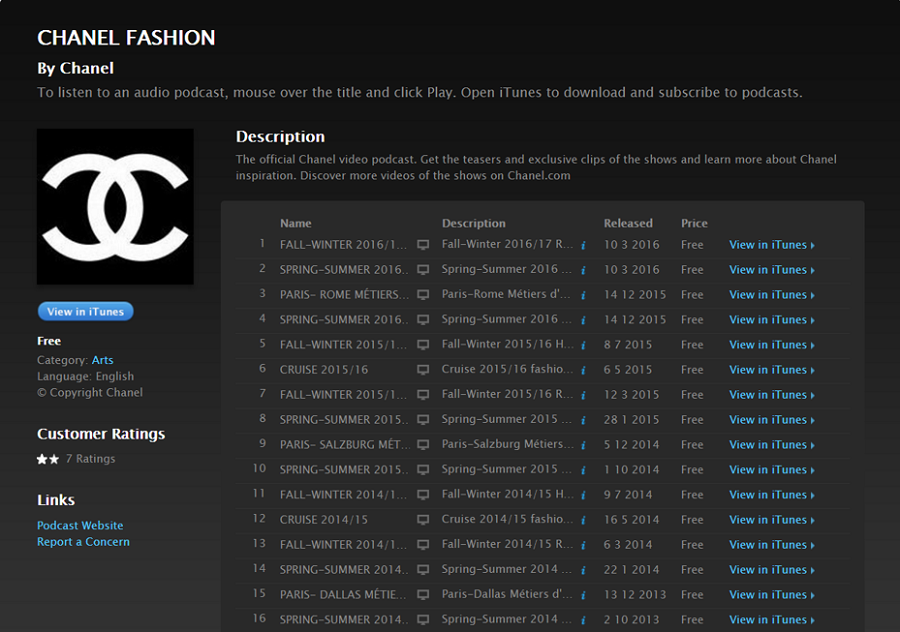Sort by the Name column header
Image resolution: width=900 pixels, height=632 pixels.
(x=296, y=223)
